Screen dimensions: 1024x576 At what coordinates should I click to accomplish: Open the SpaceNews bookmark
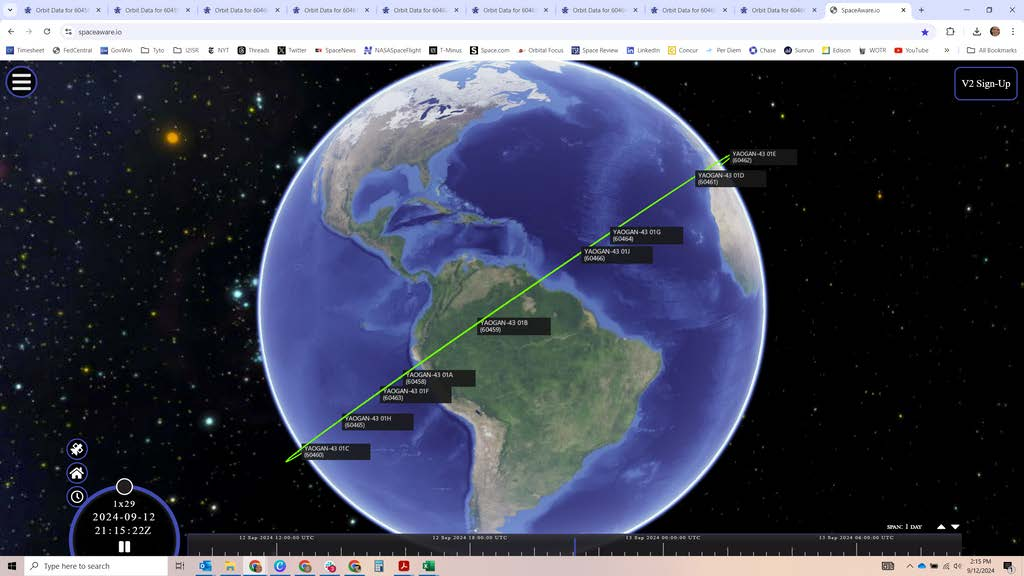(335, 50)
